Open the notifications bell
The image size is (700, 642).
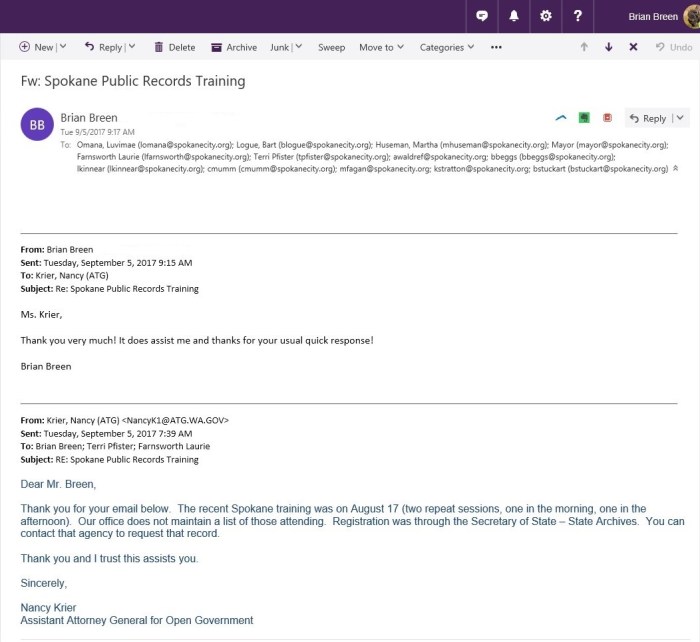click(x=514, y=16)
